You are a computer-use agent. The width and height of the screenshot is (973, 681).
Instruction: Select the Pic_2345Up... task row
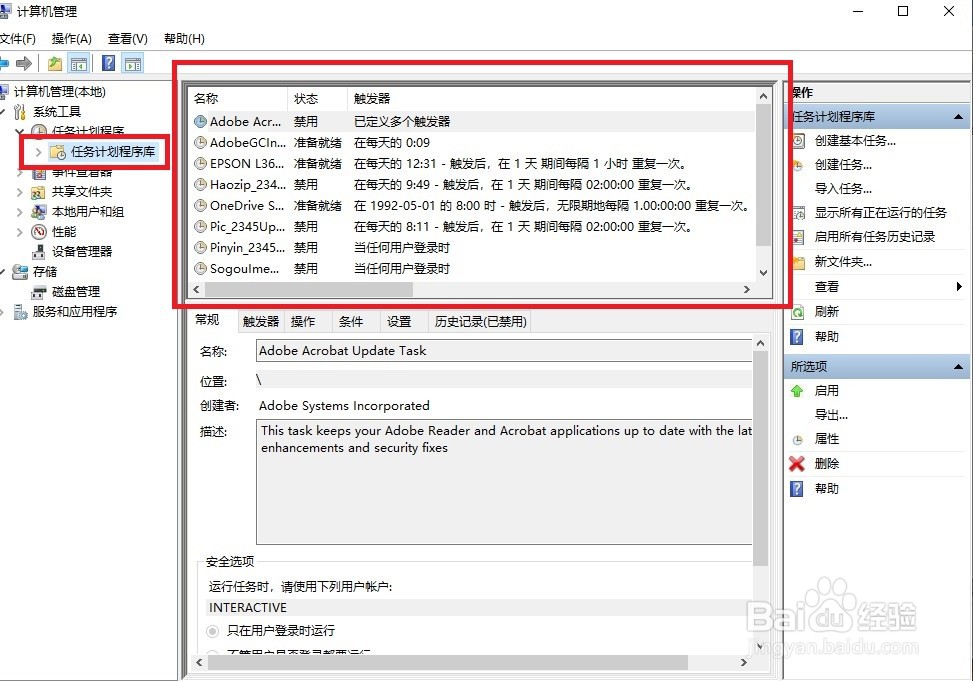472,227
